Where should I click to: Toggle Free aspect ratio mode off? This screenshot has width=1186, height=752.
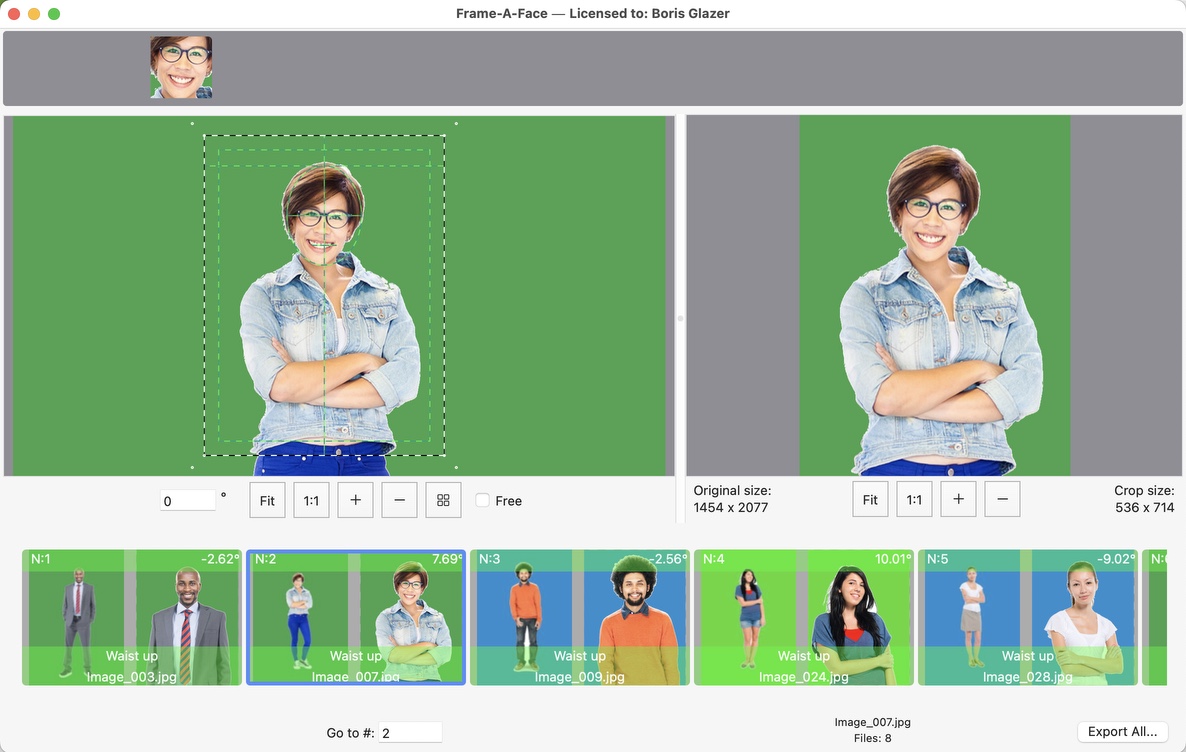(x=482, y=500)
